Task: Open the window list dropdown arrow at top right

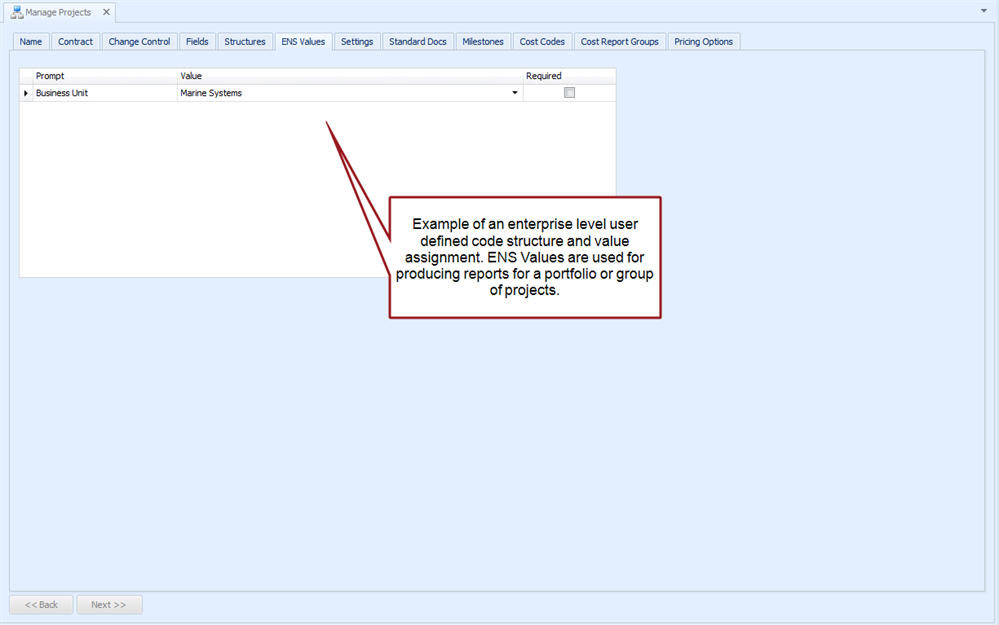Action: 984,10
